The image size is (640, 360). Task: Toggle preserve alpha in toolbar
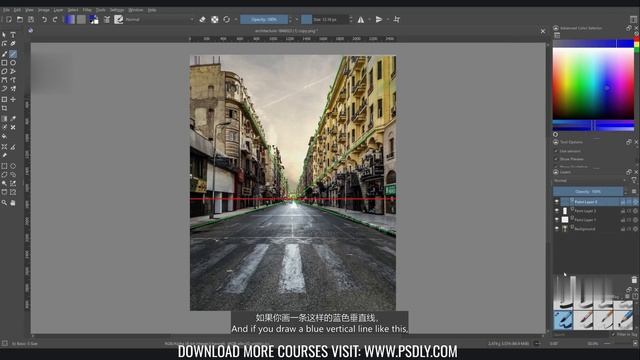tap(215, 19)
